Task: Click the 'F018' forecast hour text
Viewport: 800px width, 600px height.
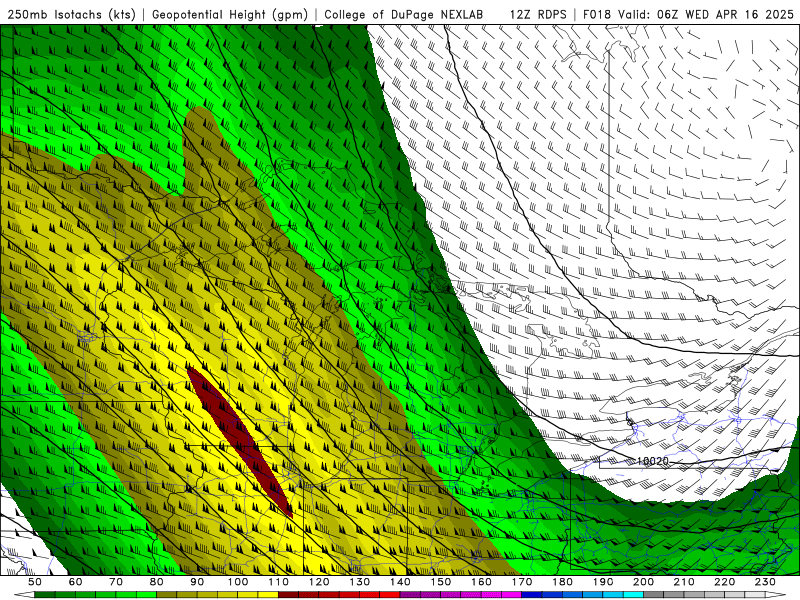Action: [597, 14]
